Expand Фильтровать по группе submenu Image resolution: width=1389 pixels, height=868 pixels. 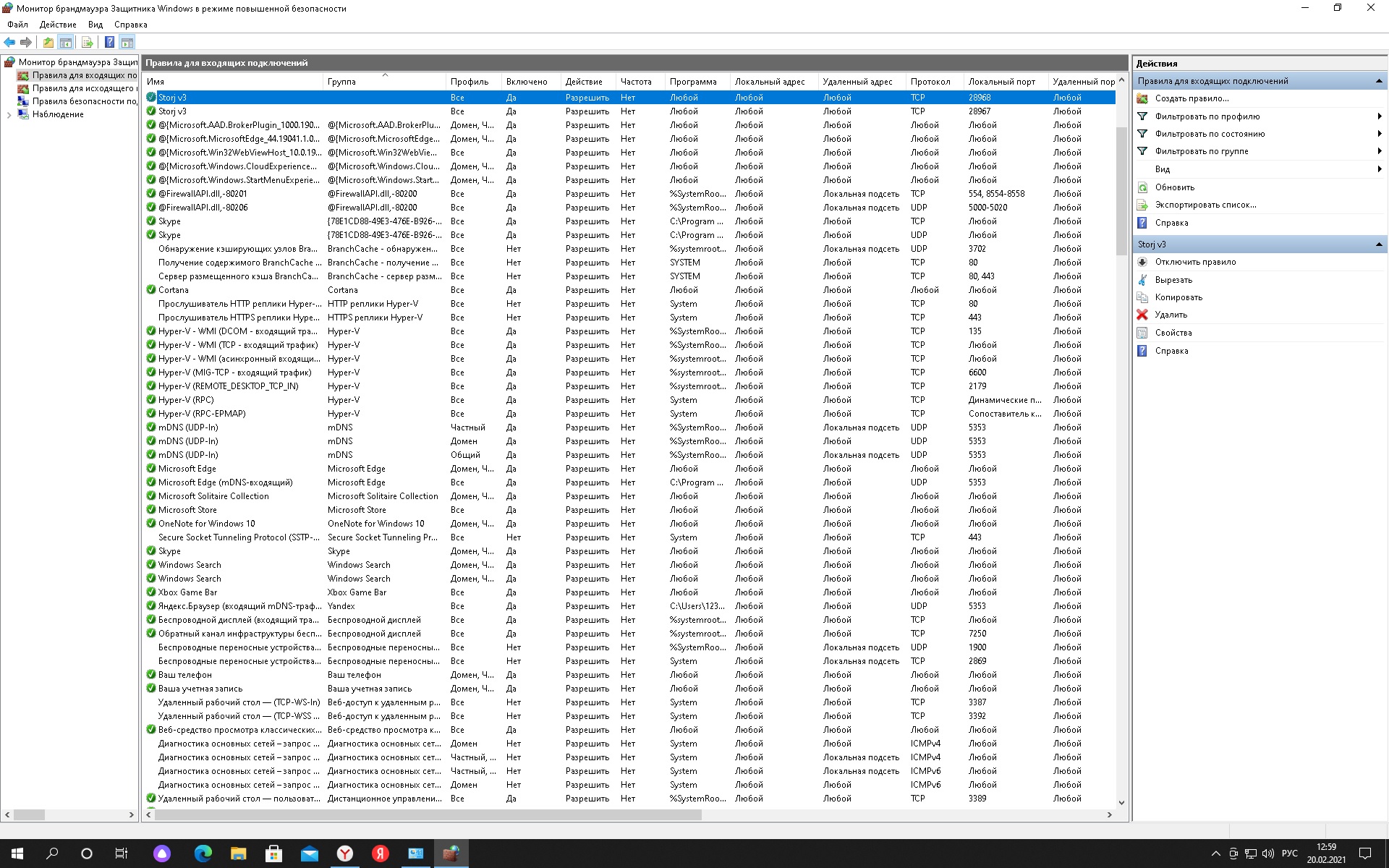click(x=1201, y=151)
